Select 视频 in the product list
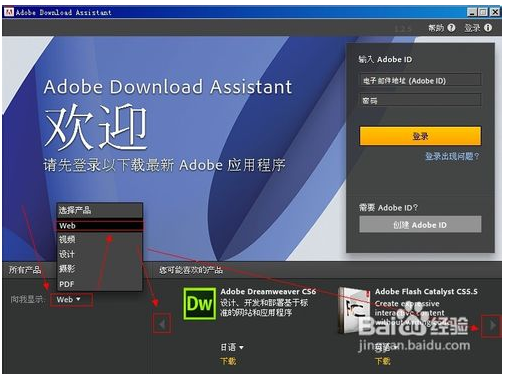This screenshot has width=506, height=376. pos(100,239)
